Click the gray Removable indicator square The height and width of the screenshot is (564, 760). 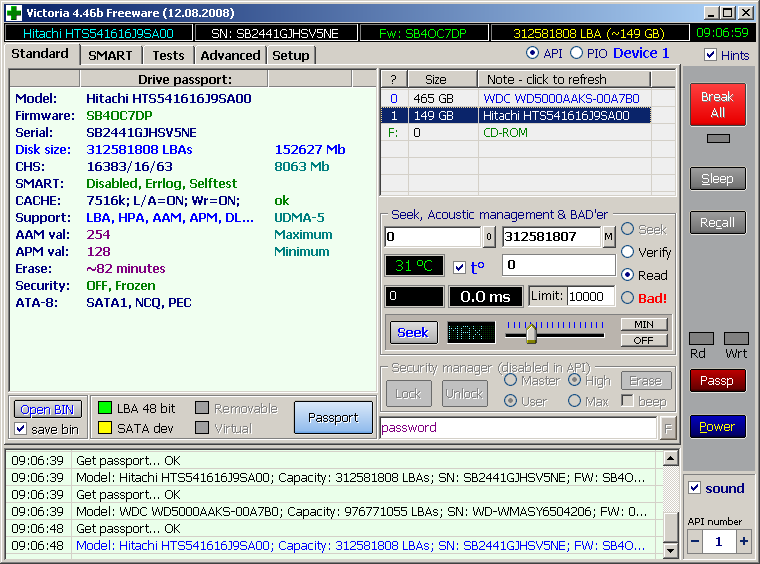click(202, 408)
